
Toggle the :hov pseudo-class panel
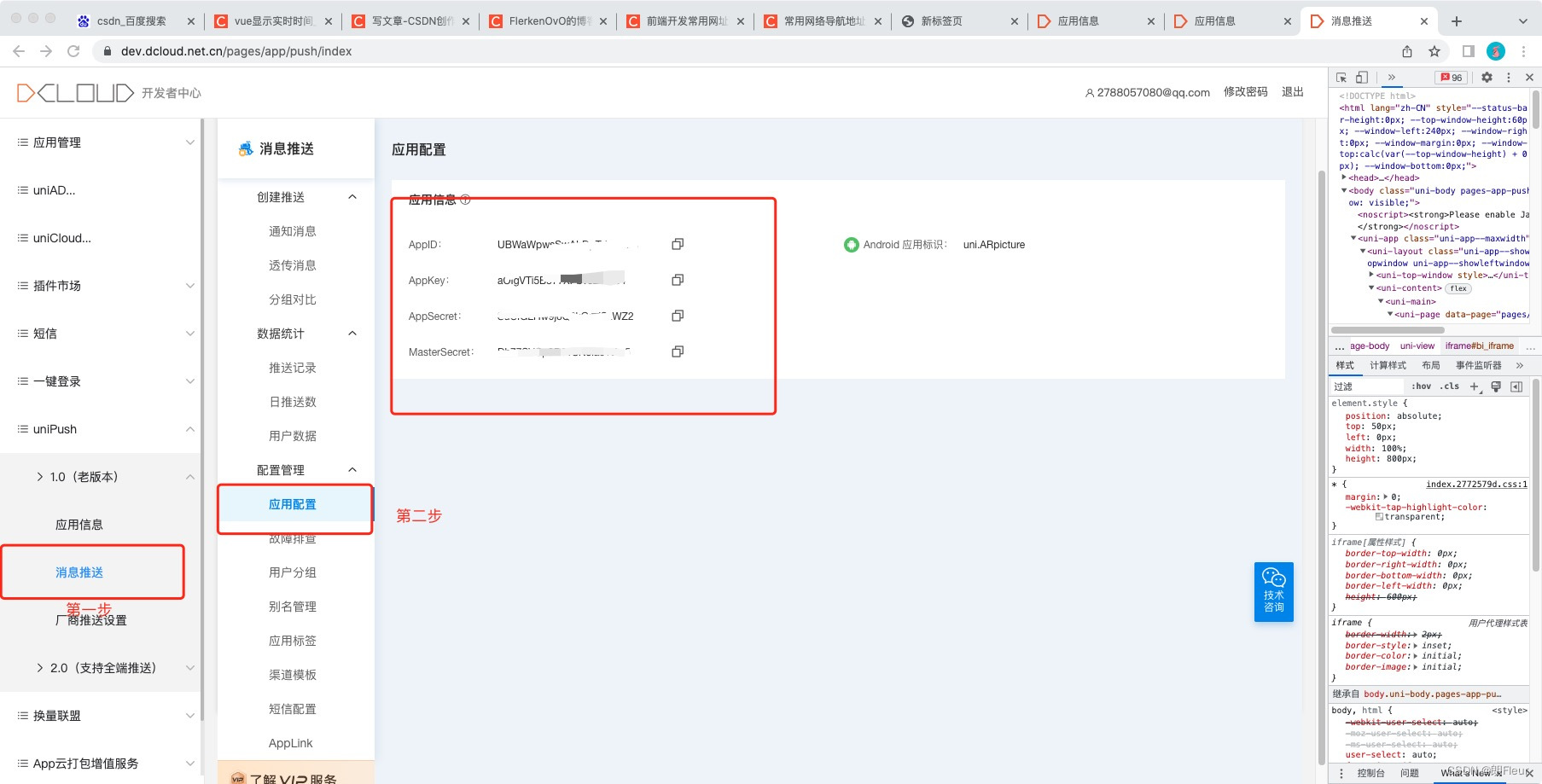click(x=1422, y=386)
